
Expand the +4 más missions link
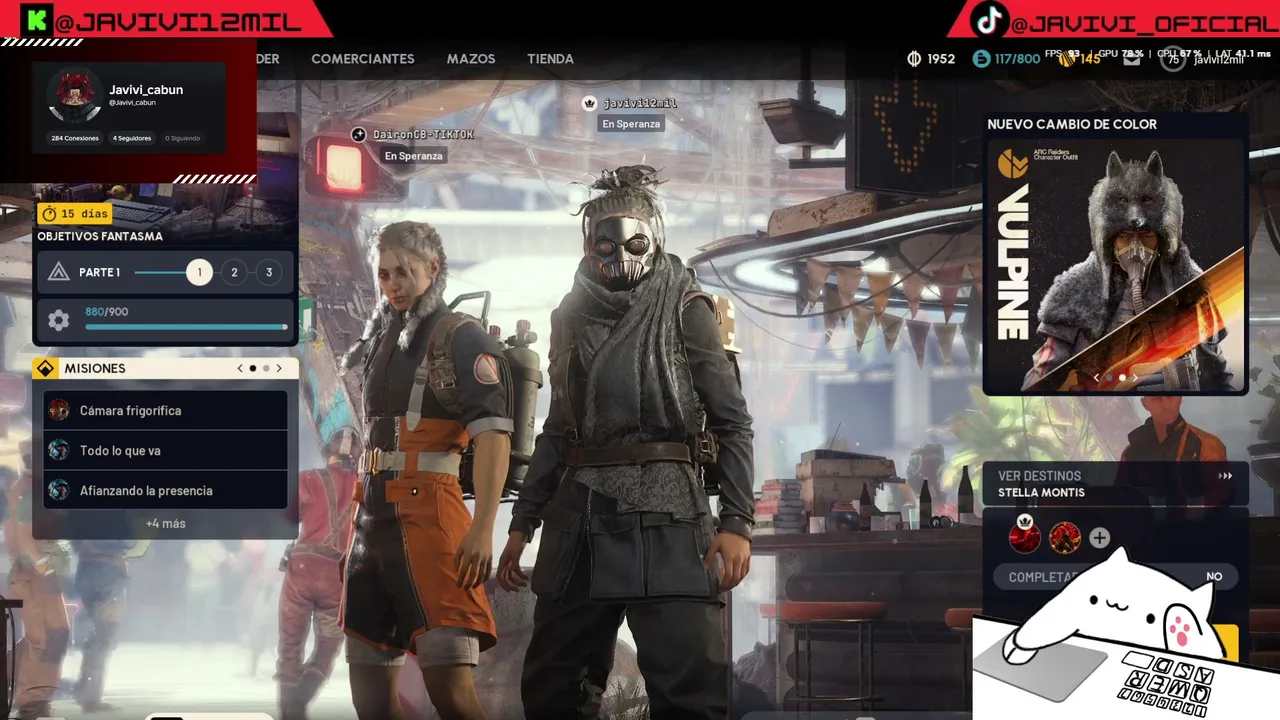click(x=165, y=524)
